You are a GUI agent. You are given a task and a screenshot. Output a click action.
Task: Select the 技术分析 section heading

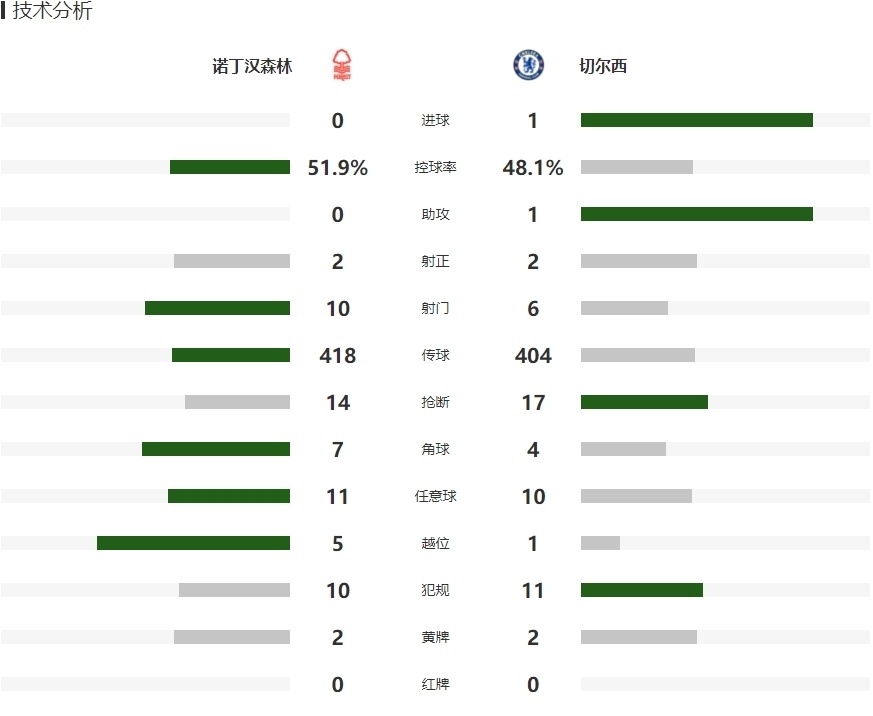[52, 11]
